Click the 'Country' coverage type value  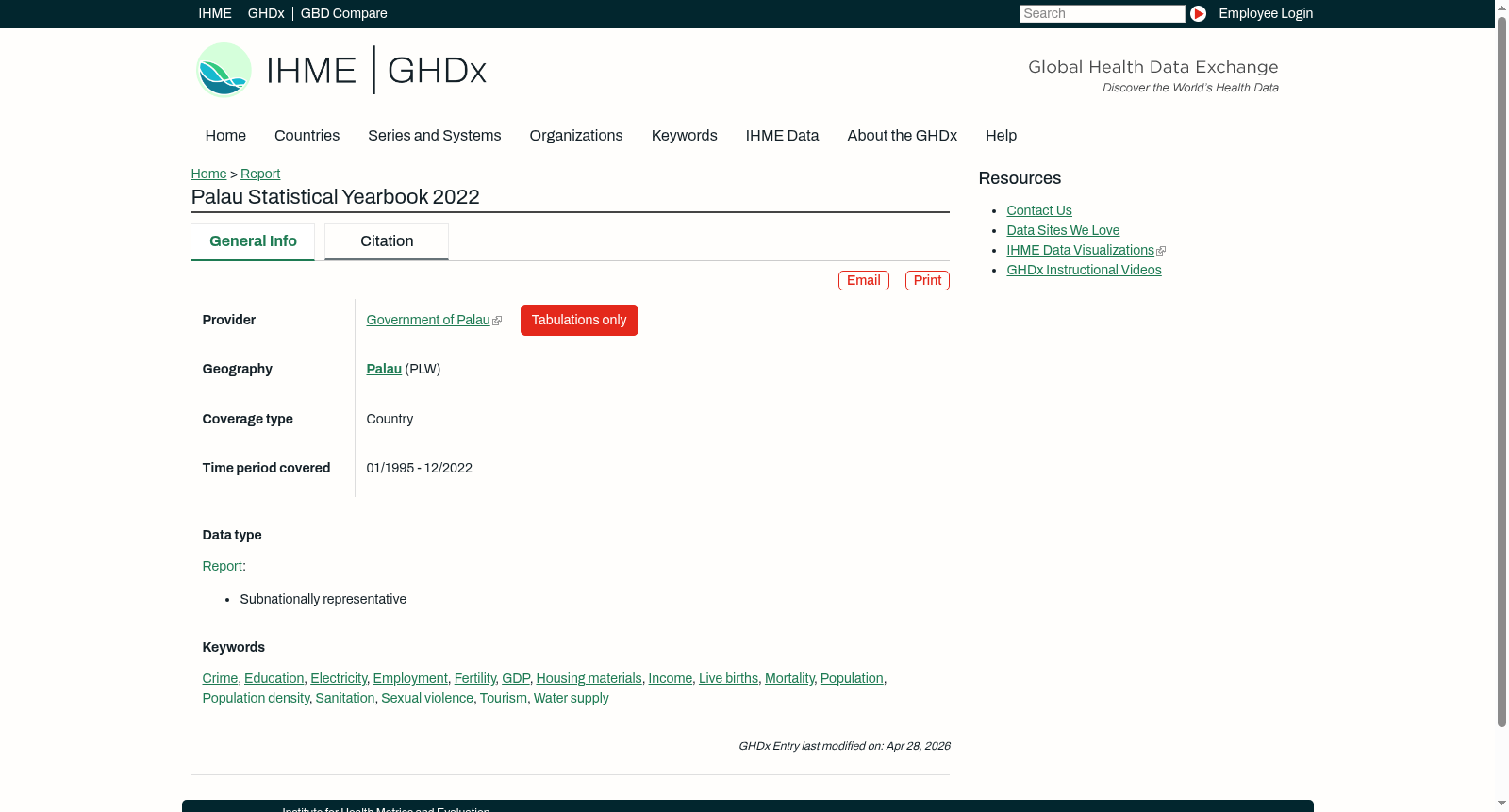[390, 420]
